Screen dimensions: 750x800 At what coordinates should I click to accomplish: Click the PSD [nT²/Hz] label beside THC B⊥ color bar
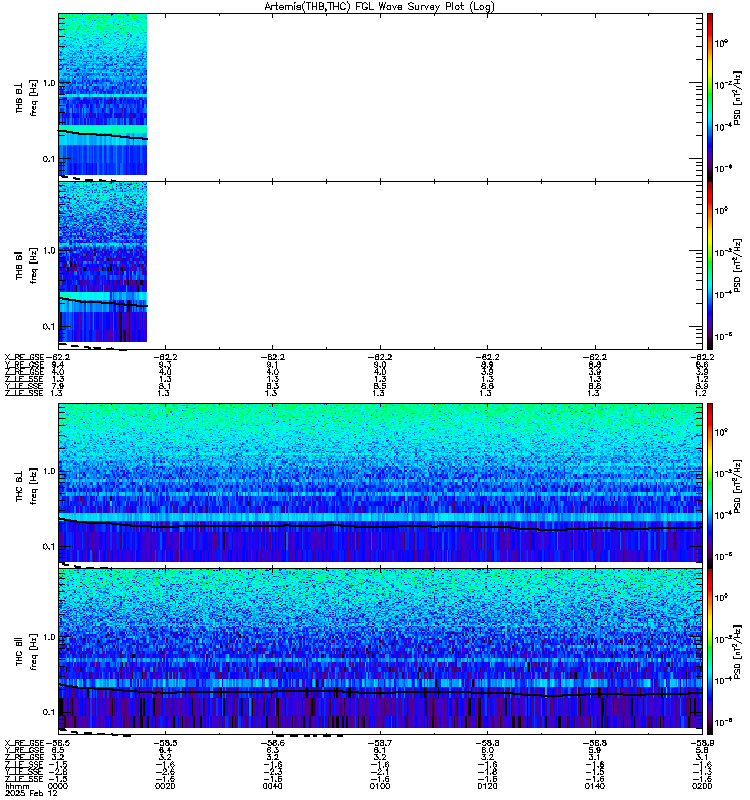[x=737, y=486]
